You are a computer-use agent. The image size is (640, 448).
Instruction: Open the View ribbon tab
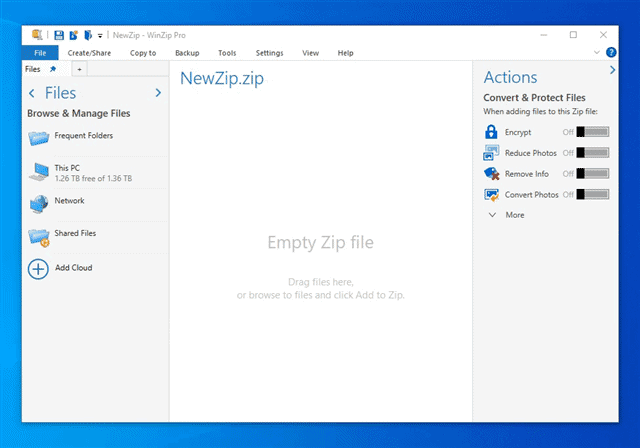tap(310, 53)
